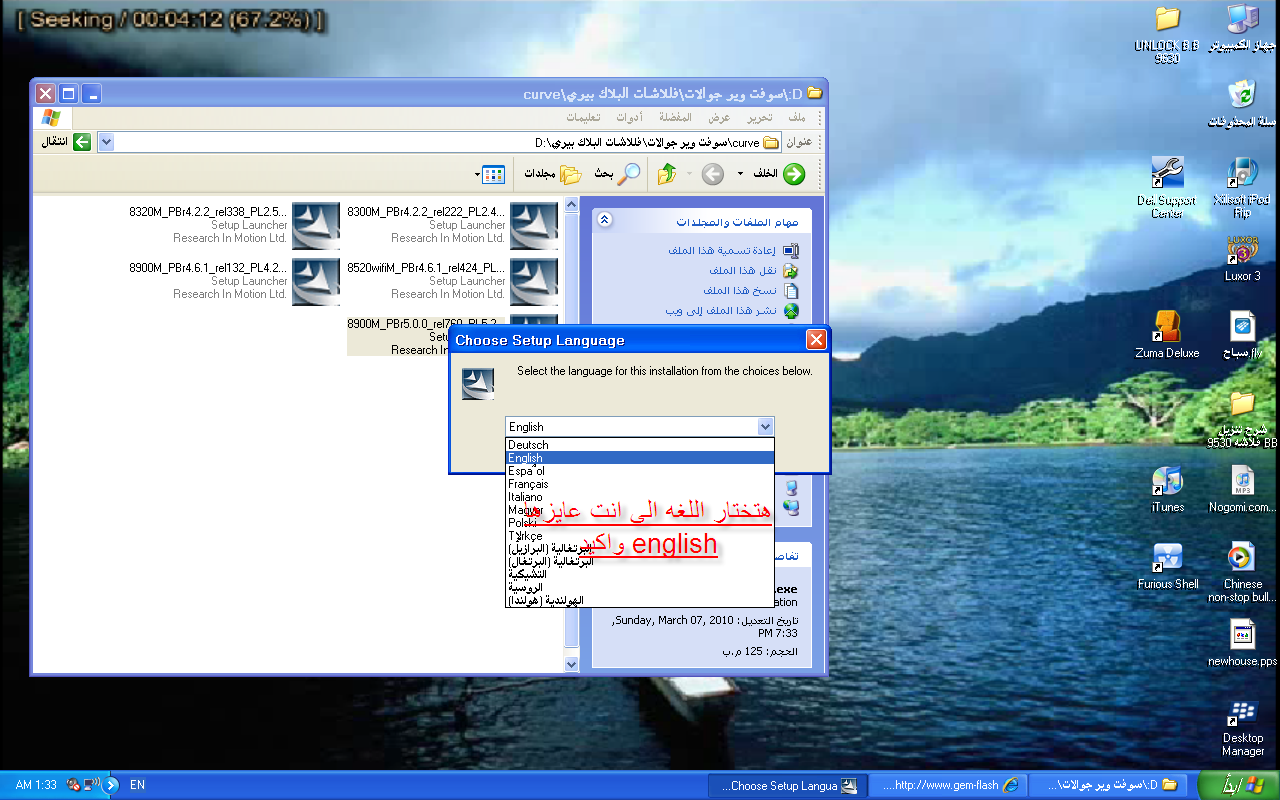Select the Zuma Deluxe desktop shortcut
Viewport: 1280px width, 800px height.
1167,334
